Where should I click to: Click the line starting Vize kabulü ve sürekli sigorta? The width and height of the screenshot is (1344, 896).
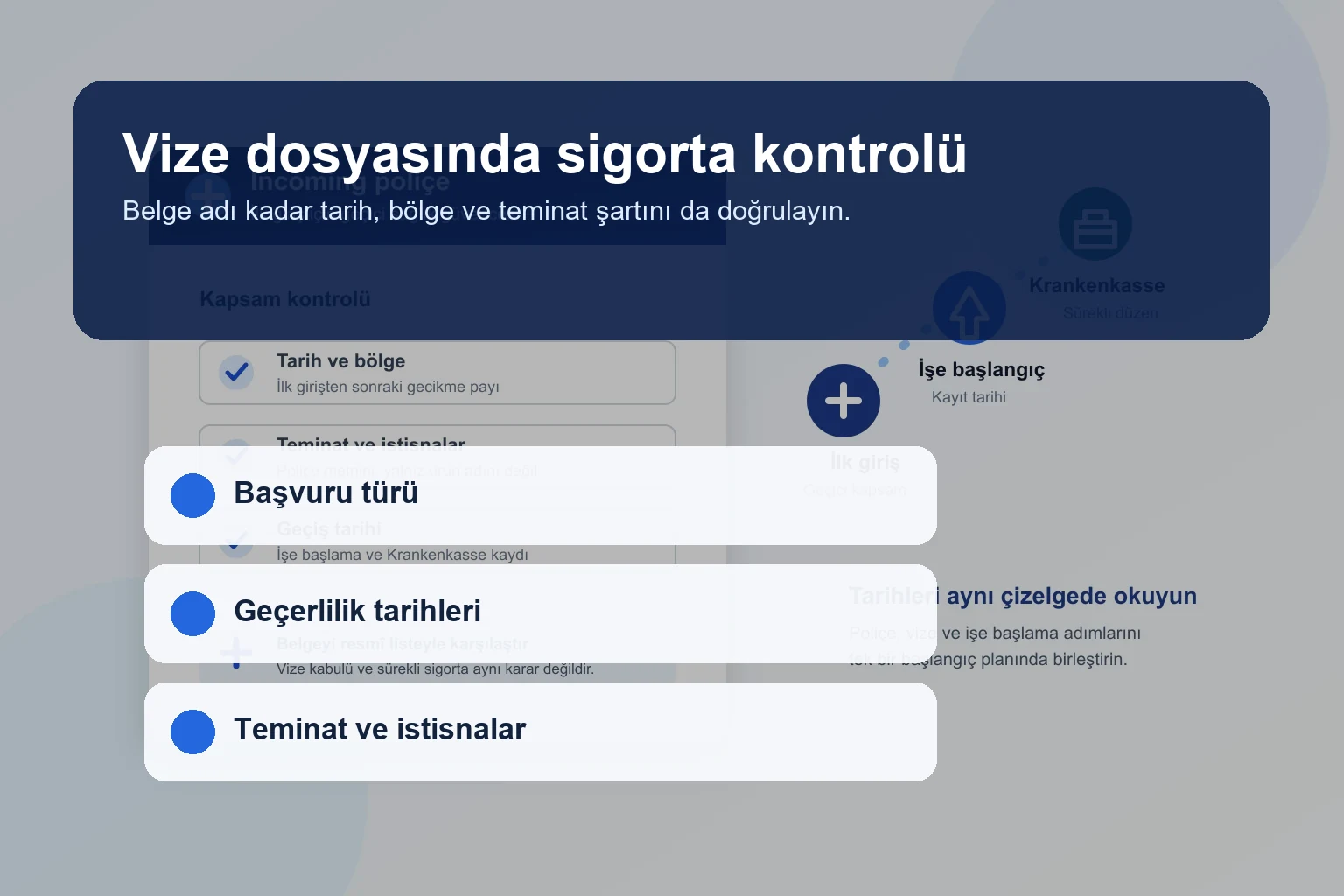(435, 668)
